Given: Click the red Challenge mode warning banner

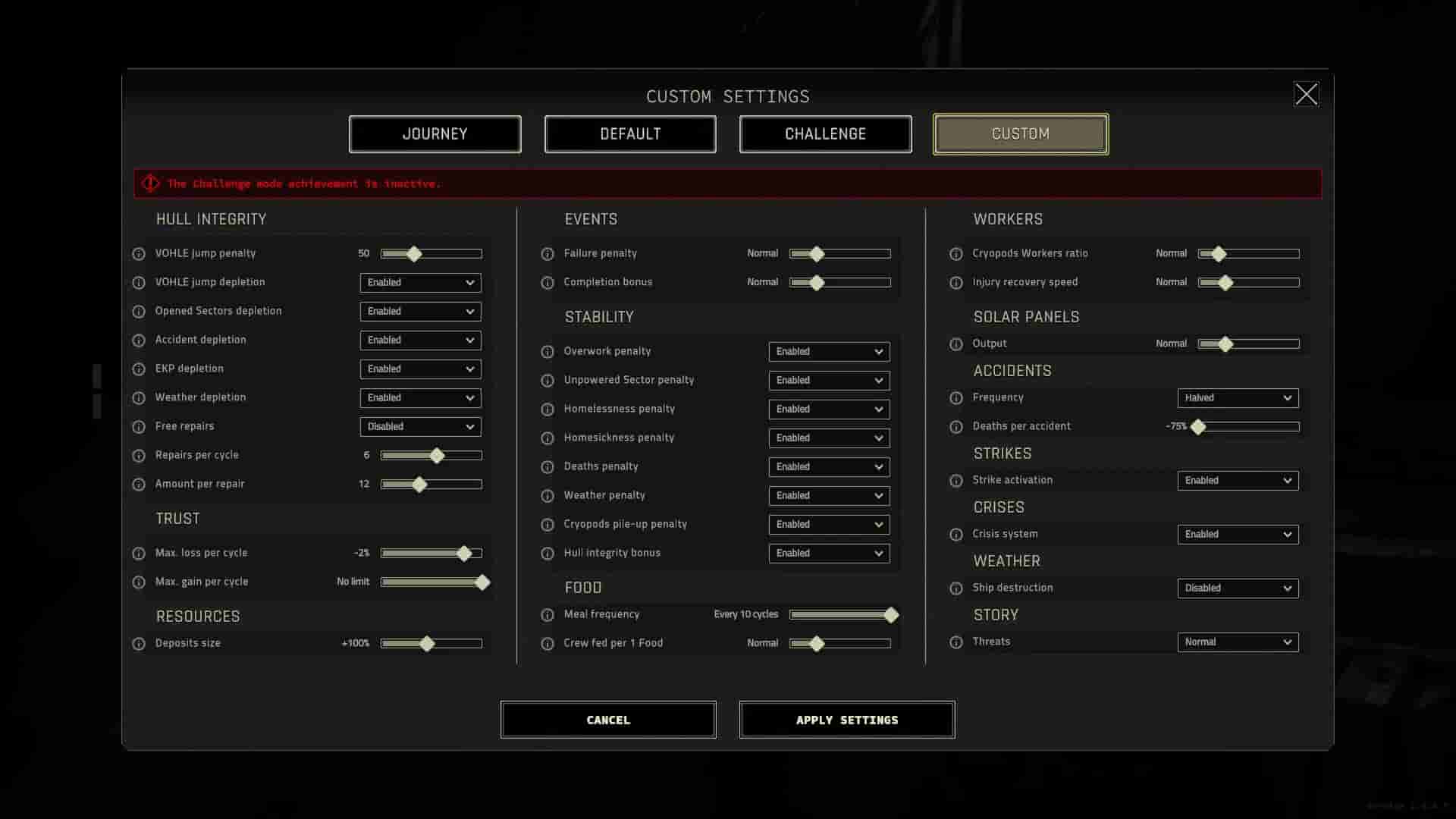Looking at the screenshot, I should pos(727,184).
